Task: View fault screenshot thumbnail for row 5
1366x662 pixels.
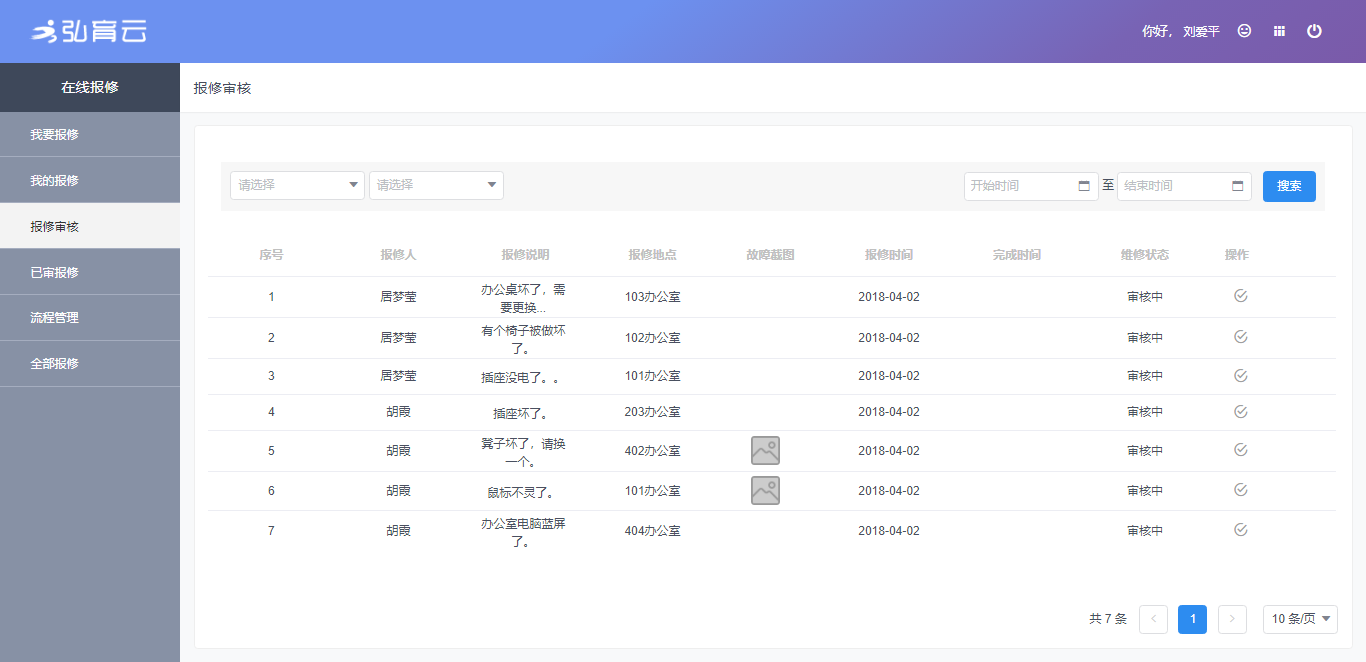Action: 765,451
